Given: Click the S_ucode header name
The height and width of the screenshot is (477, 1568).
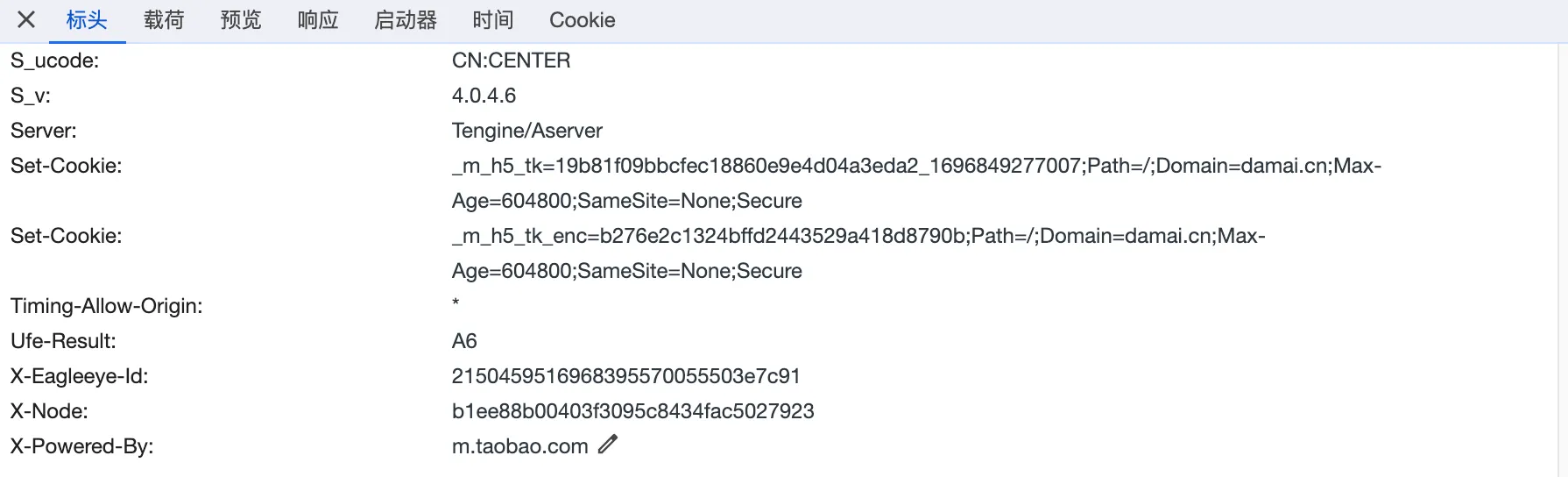Looking at the screenshot, I should point(54,61).
